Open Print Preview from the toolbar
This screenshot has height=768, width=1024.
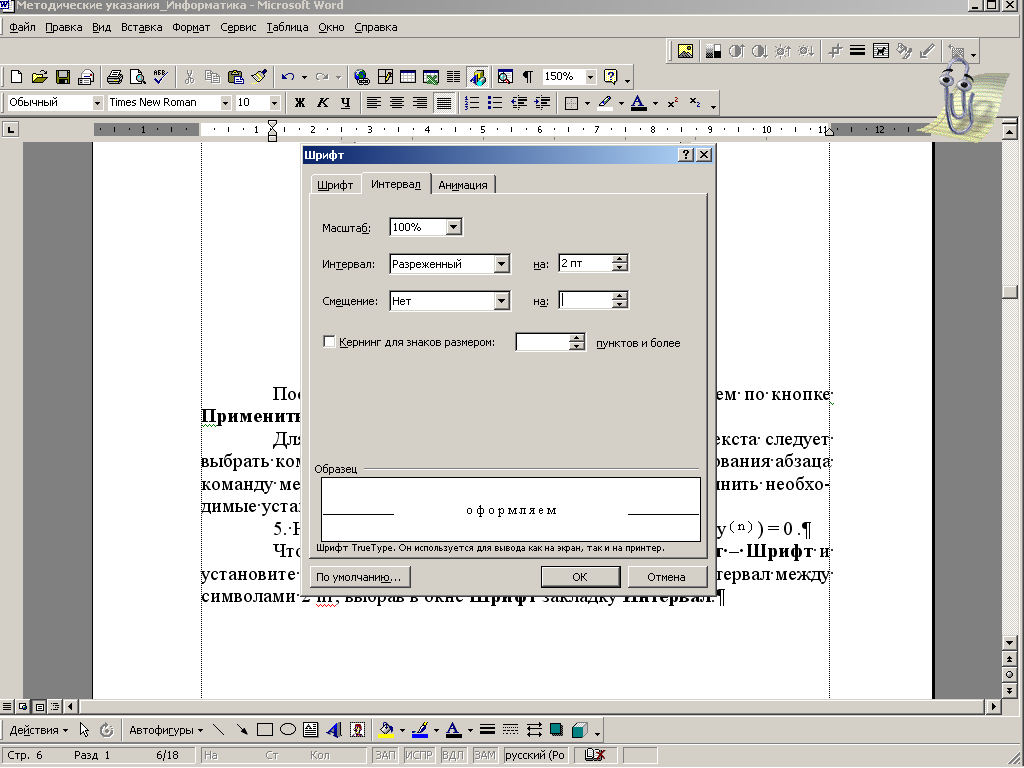tap(138, 77)
